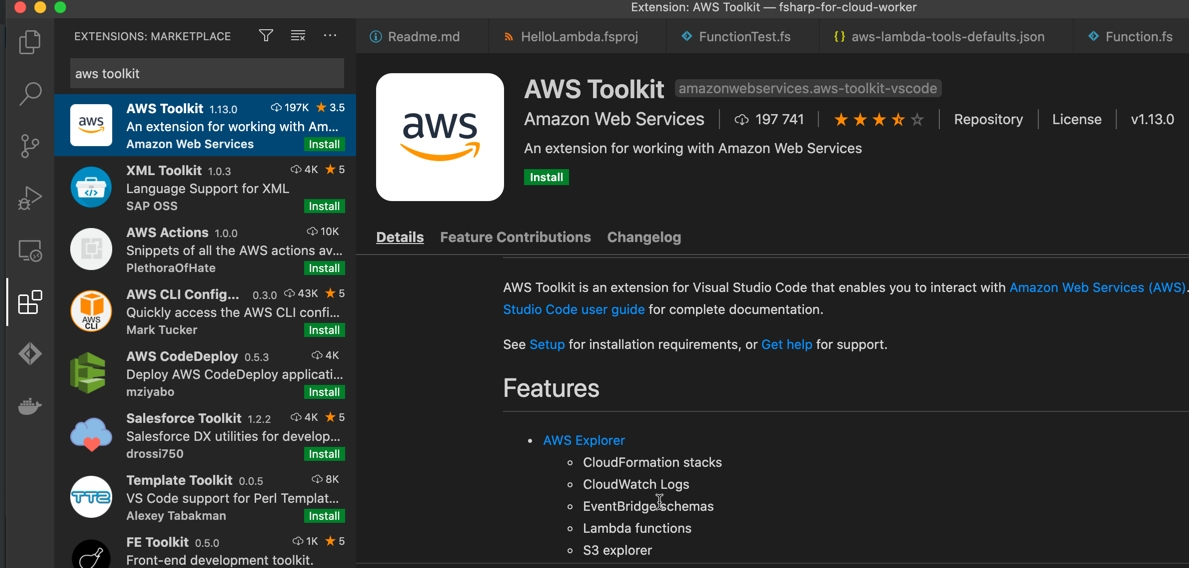
Task: Open Views and More Actions ellipsis
Action: [x=330, y=36]
